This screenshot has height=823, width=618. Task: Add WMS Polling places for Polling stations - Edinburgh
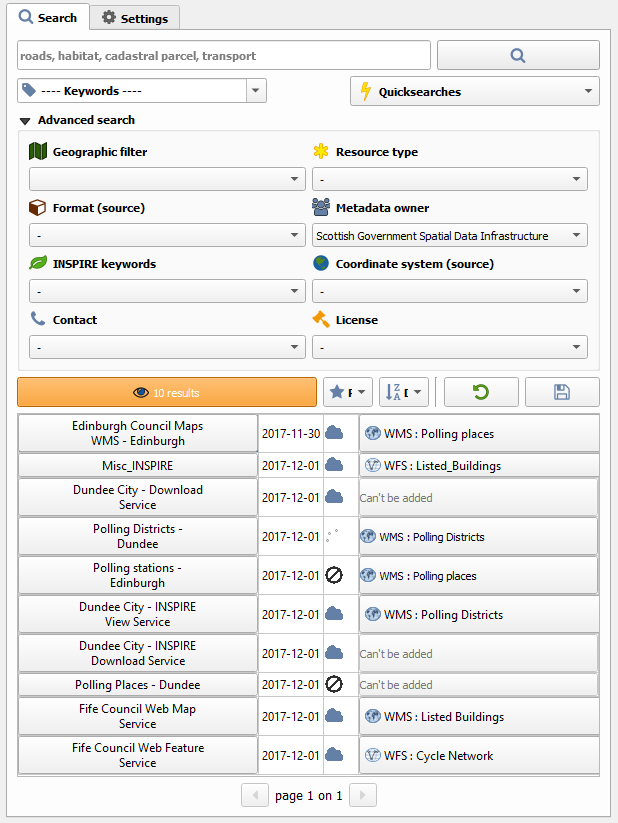pos(479,575)
